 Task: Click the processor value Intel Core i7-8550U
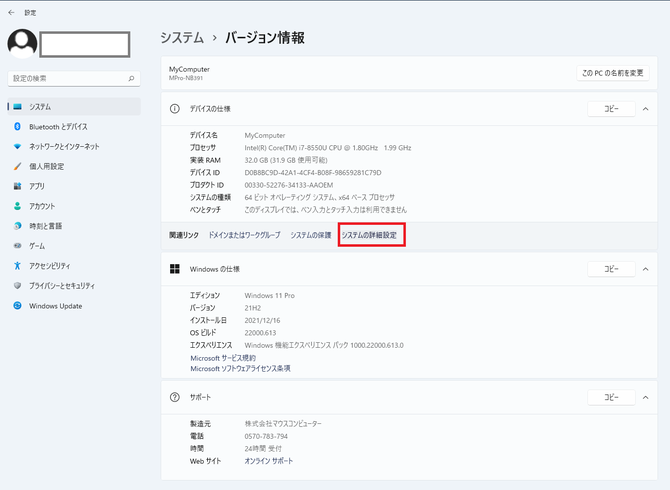point(328,148)
